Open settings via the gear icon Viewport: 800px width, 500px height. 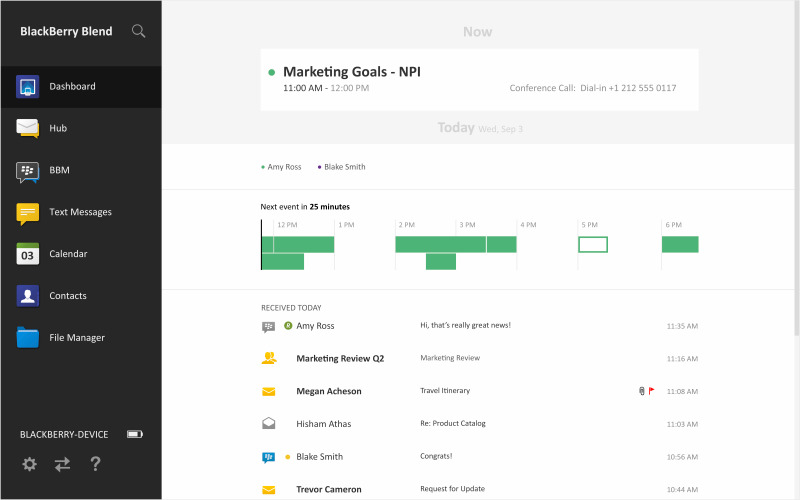[x=30, y=464]
